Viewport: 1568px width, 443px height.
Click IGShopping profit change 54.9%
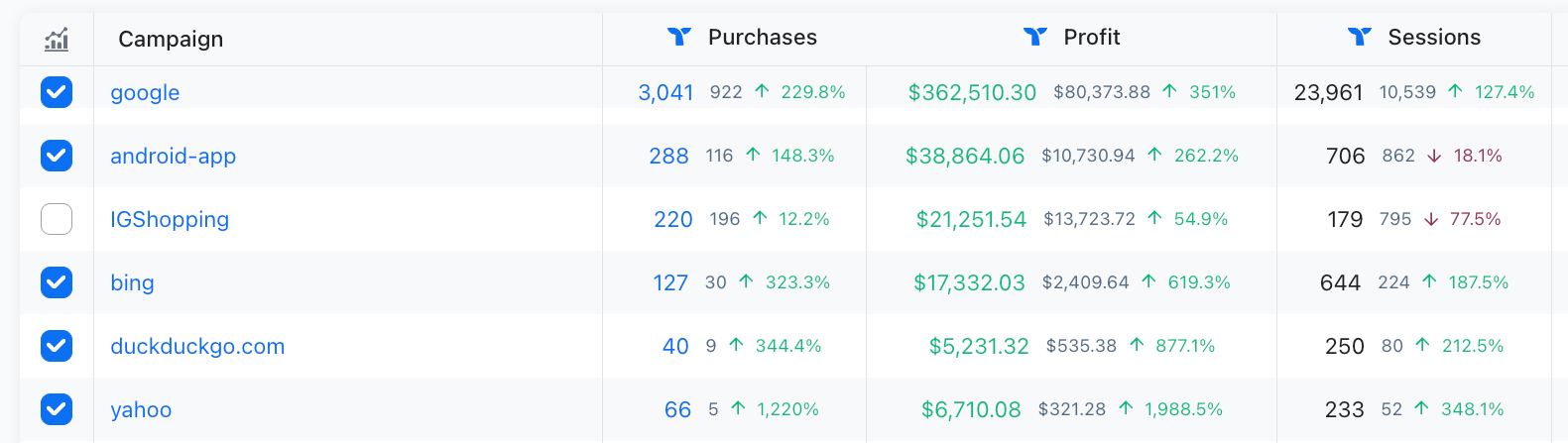coord(1201,219)
